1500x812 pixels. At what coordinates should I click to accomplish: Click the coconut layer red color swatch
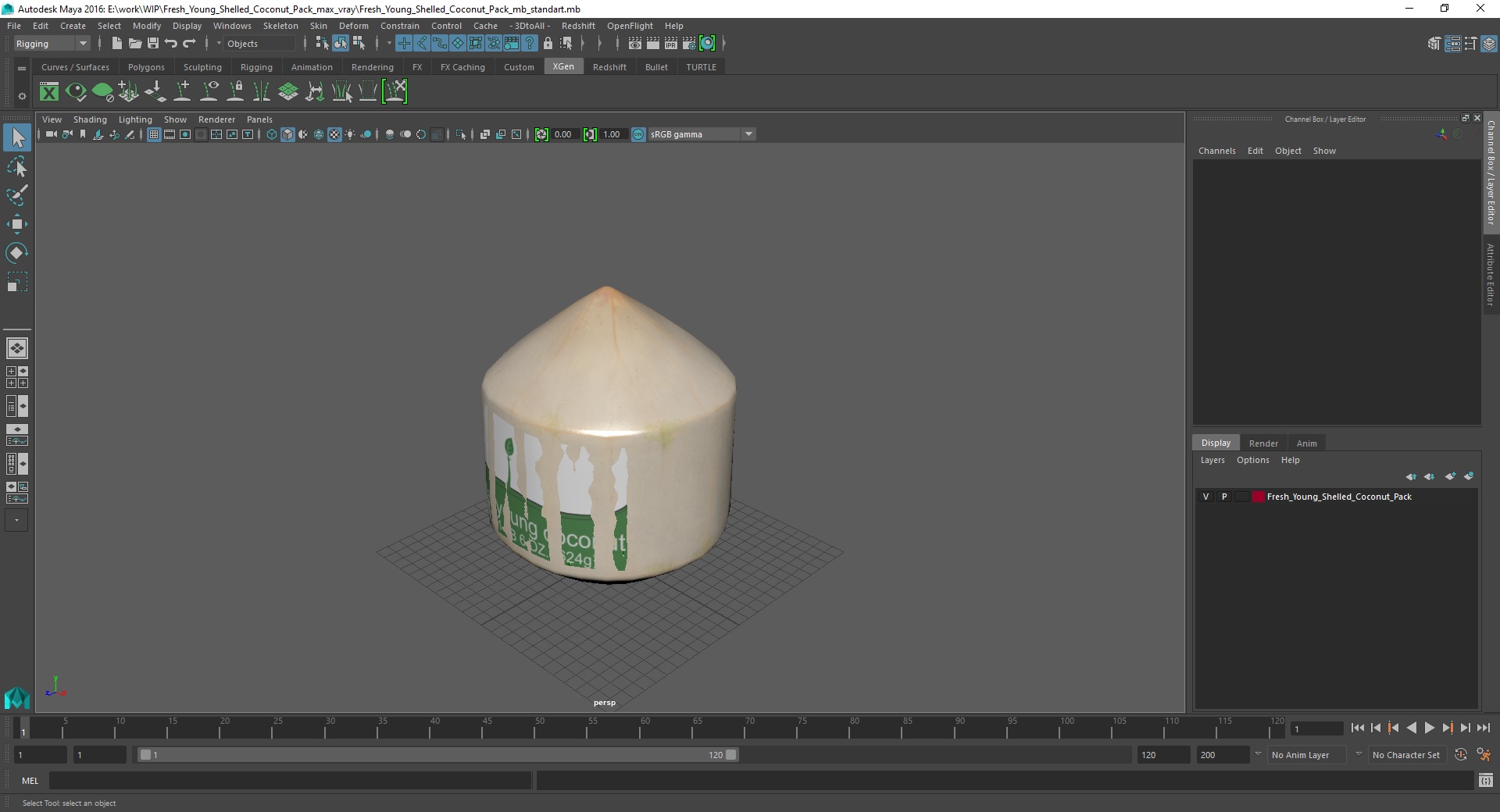[1258, 497]
